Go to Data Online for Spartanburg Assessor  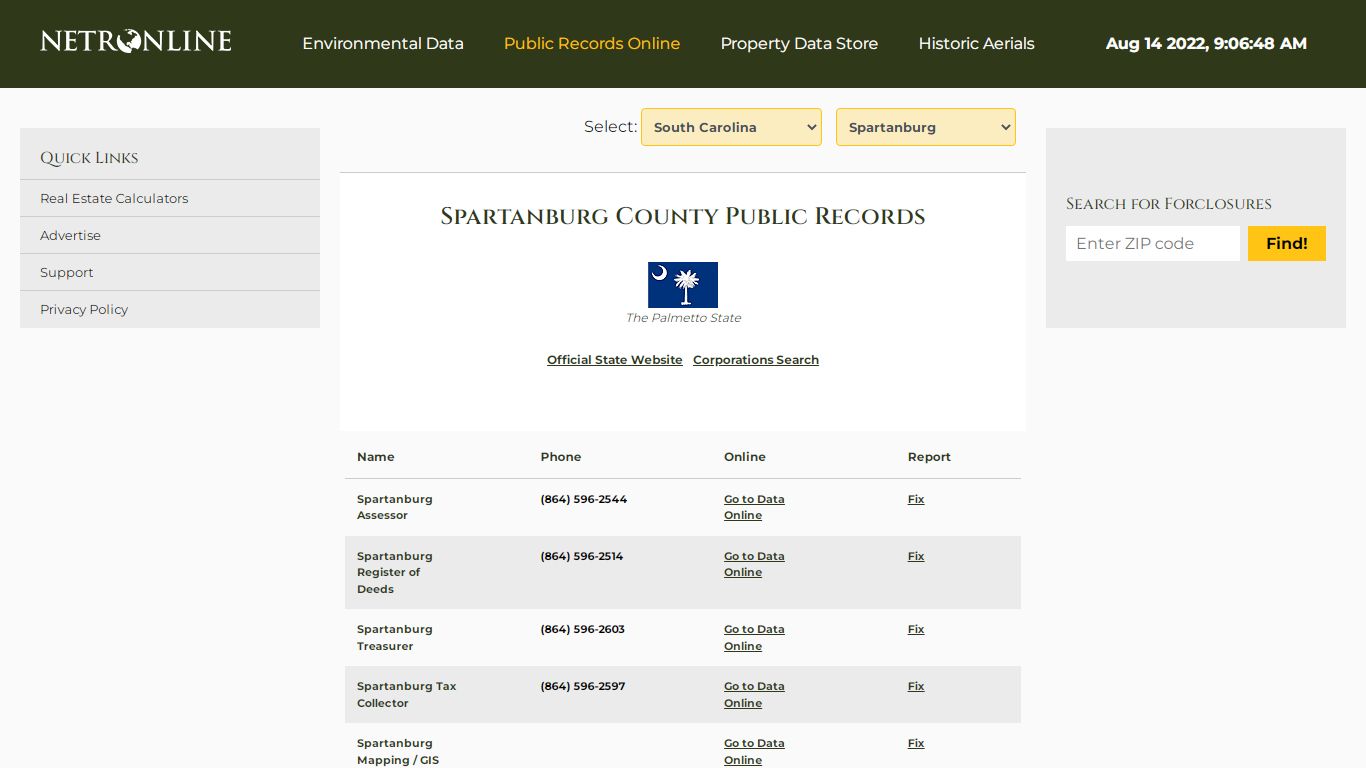click(754, 507)
